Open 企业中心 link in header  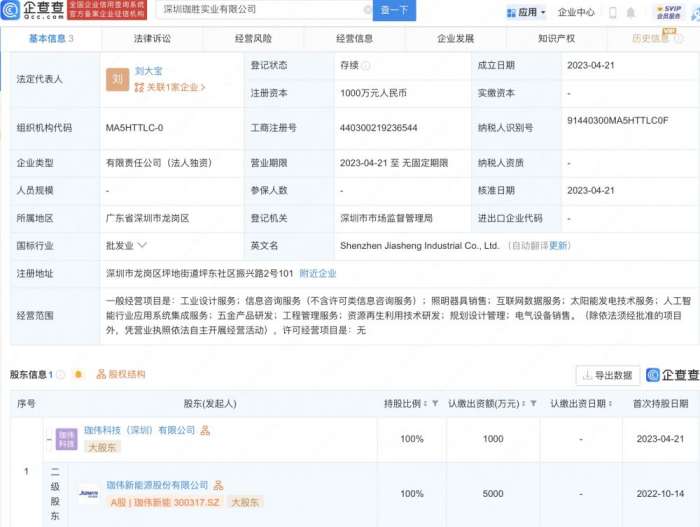click(576, 13)
